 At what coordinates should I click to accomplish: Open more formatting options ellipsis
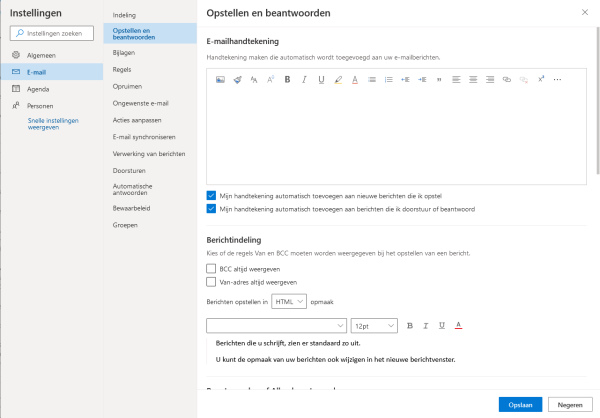[x=557, y=80]
